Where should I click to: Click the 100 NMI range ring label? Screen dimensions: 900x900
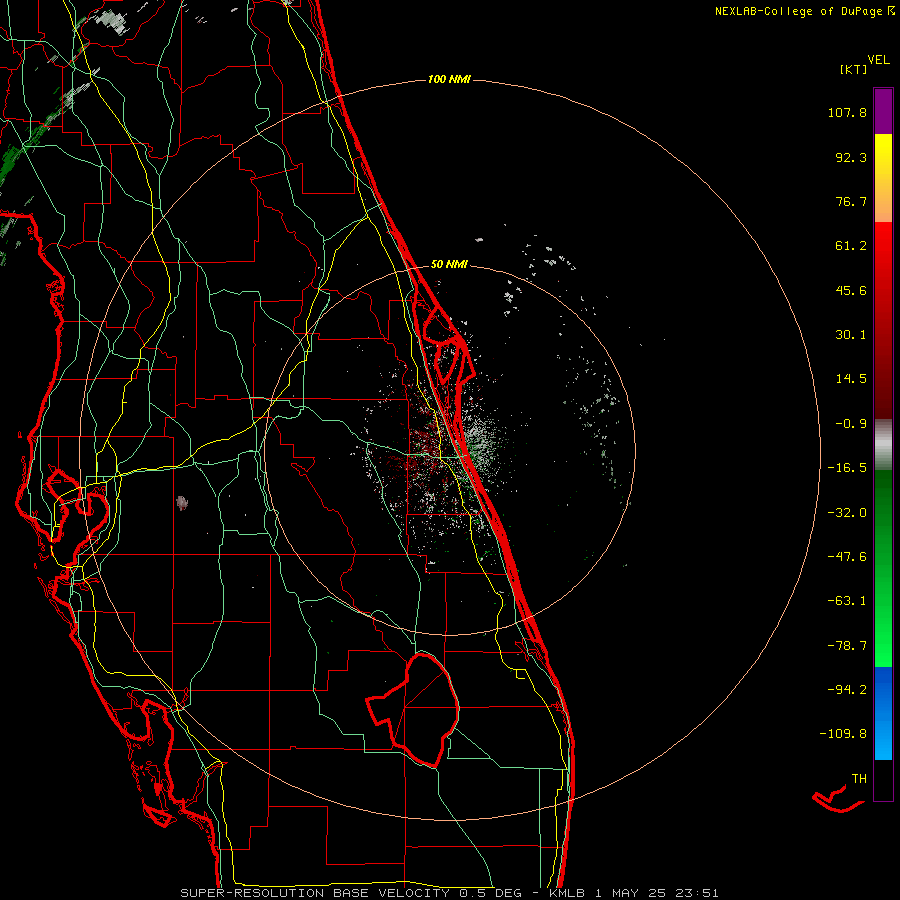point(449,79)
